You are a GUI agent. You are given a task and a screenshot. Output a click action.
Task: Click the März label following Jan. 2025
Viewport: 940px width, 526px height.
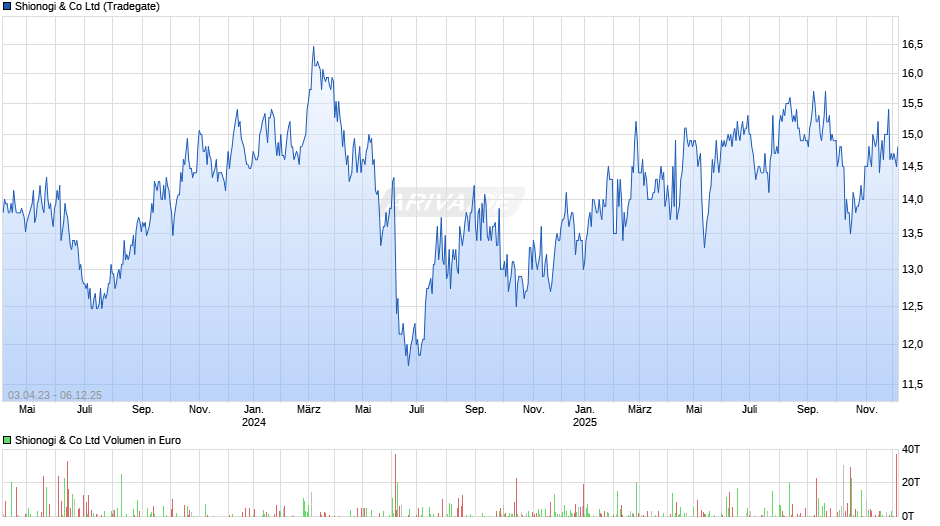coord(640,410)
